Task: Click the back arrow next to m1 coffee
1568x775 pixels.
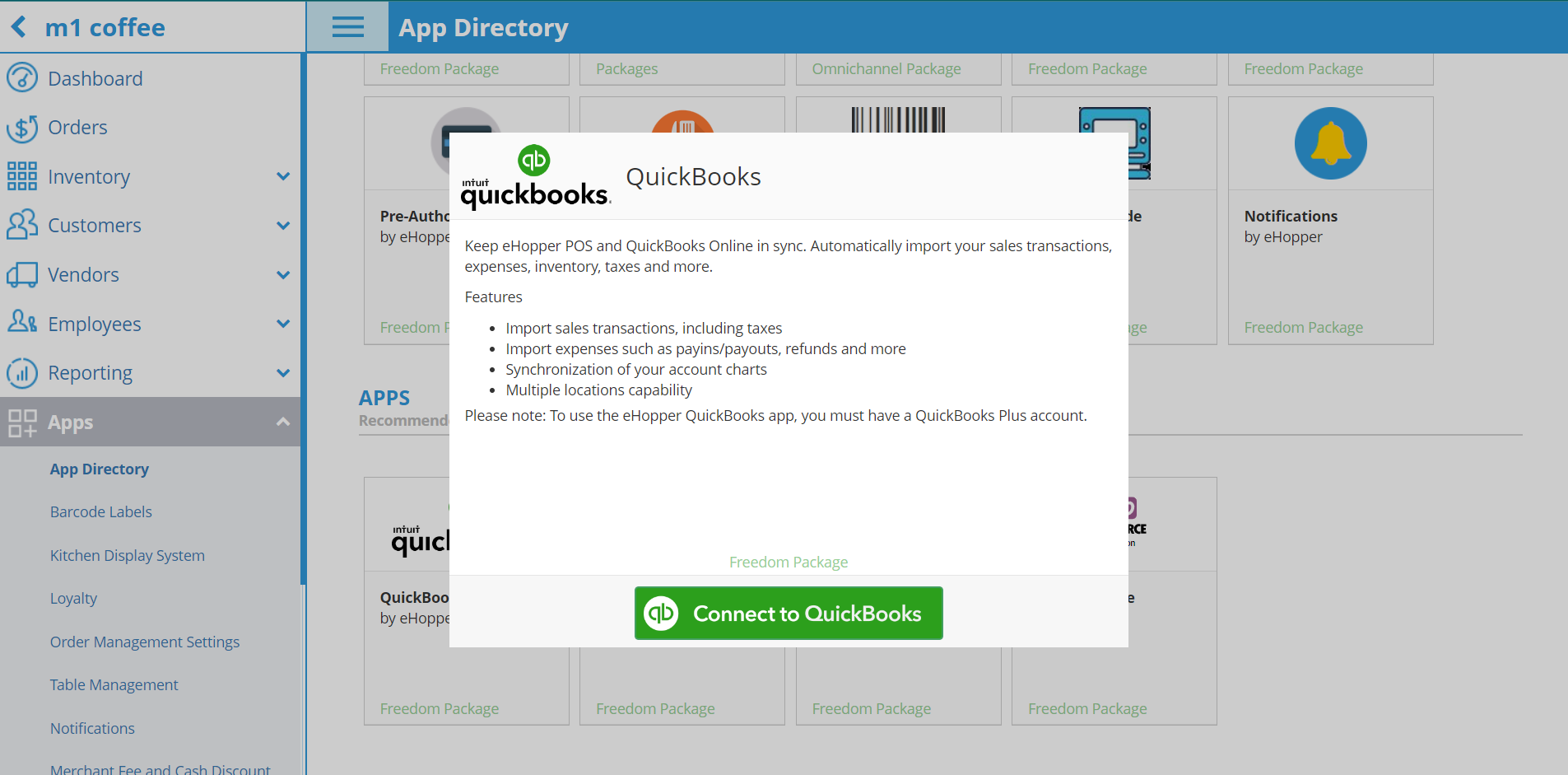Action: tap(16, 26)
